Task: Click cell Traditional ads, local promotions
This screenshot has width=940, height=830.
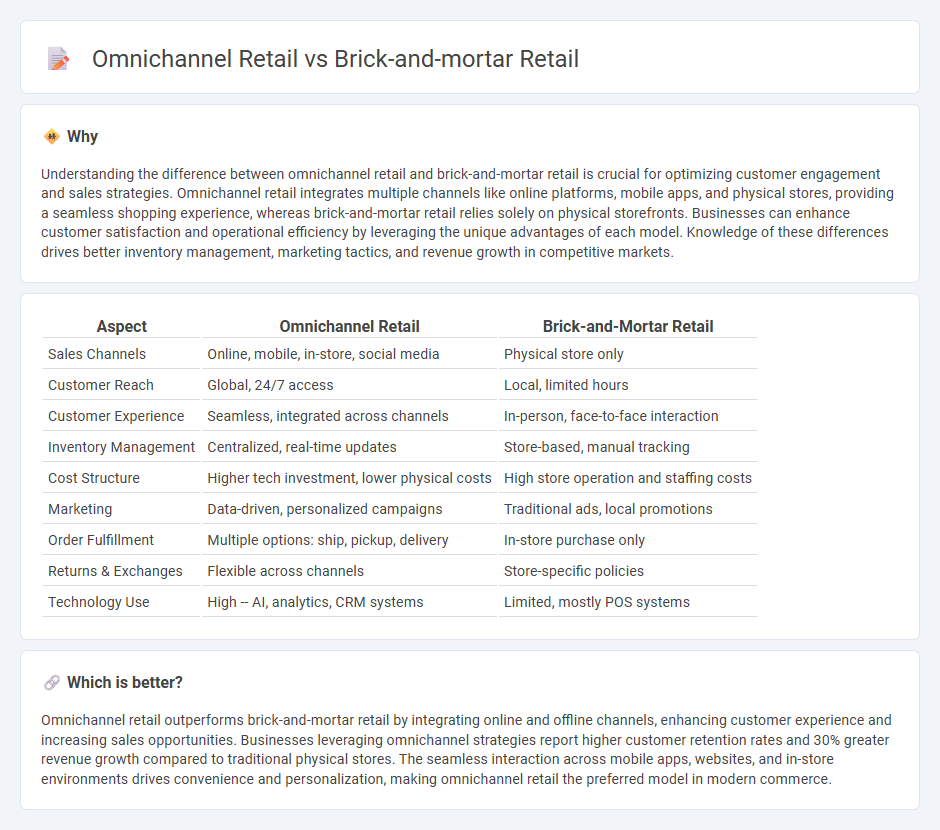Action: point(608,509)
